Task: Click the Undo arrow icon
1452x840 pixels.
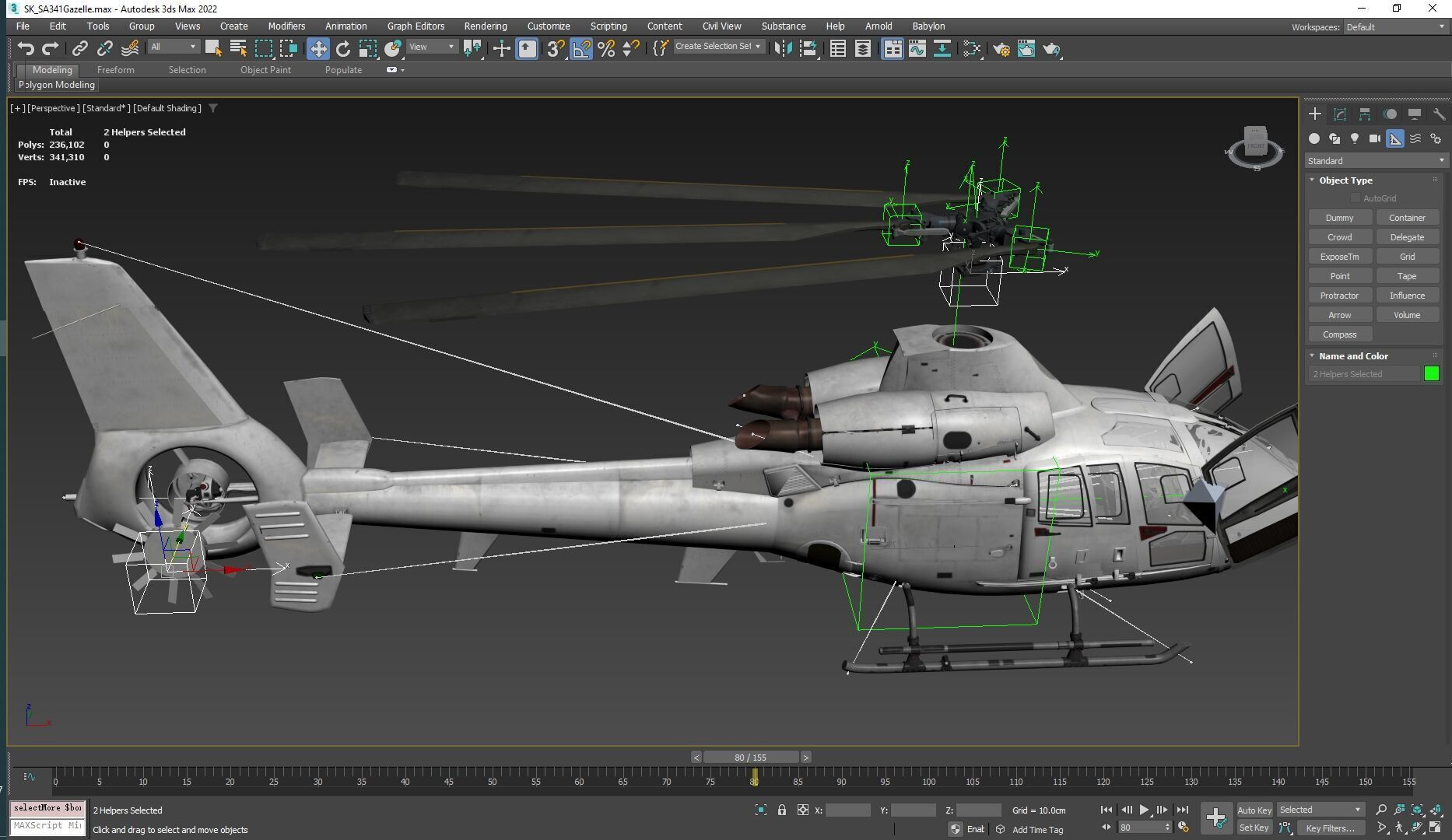Action: pos(25,49)
